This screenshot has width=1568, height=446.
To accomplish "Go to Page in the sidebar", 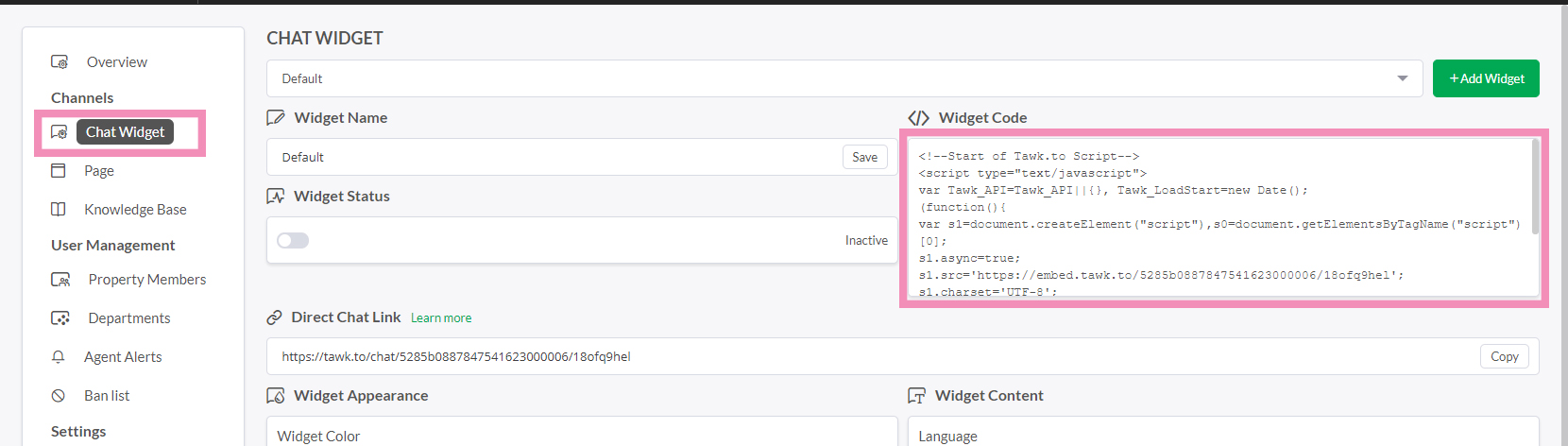I will click(x=99, y=171).
